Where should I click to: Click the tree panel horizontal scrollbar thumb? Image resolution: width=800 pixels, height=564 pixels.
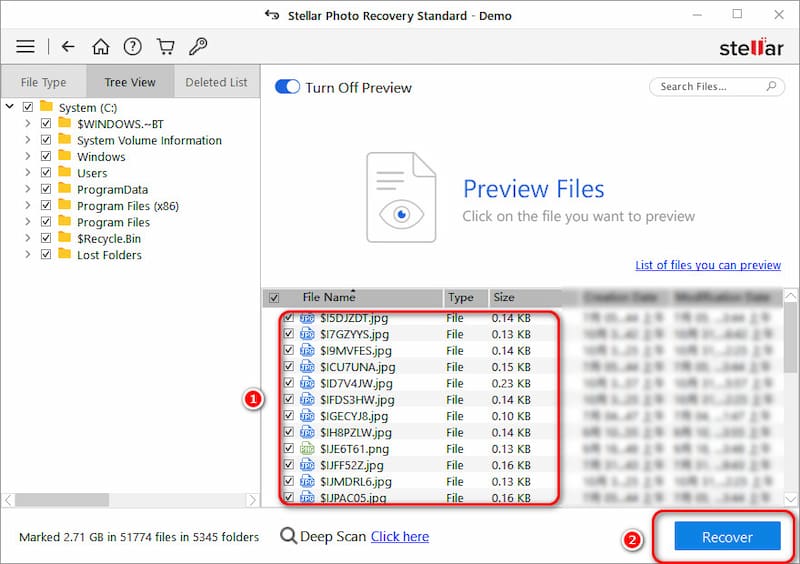click(62, 500)
